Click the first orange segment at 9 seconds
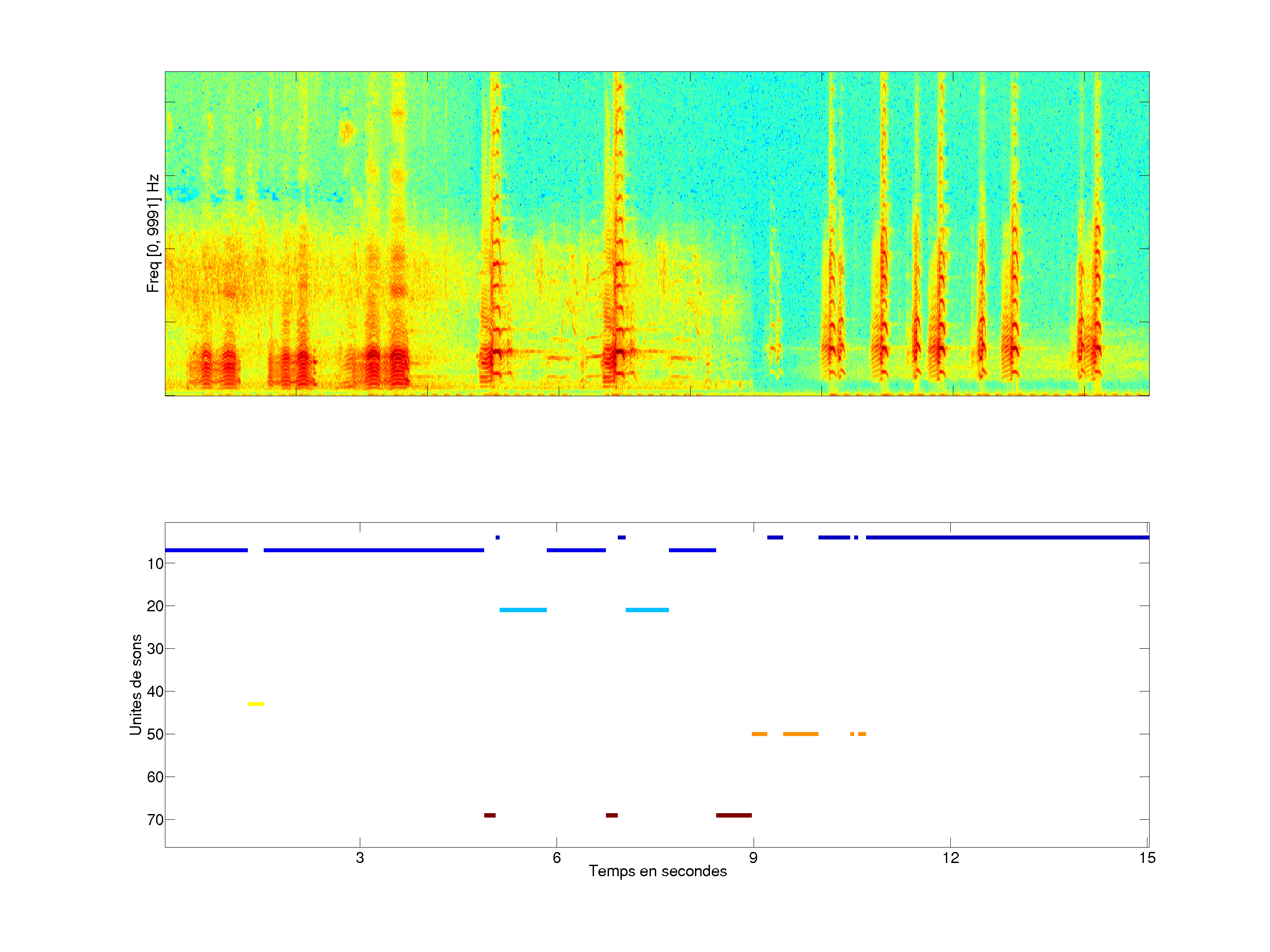 pyautogui.click(x=759, y=734)
